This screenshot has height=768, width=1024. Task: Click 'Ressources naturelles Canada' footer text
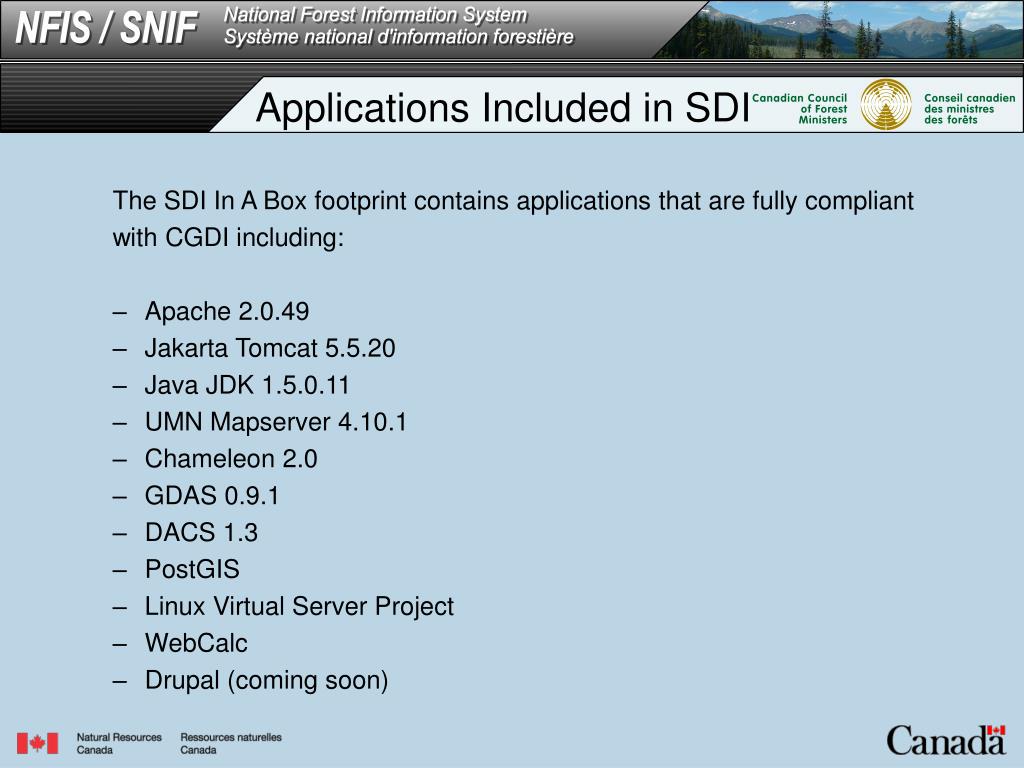point(231,743)
